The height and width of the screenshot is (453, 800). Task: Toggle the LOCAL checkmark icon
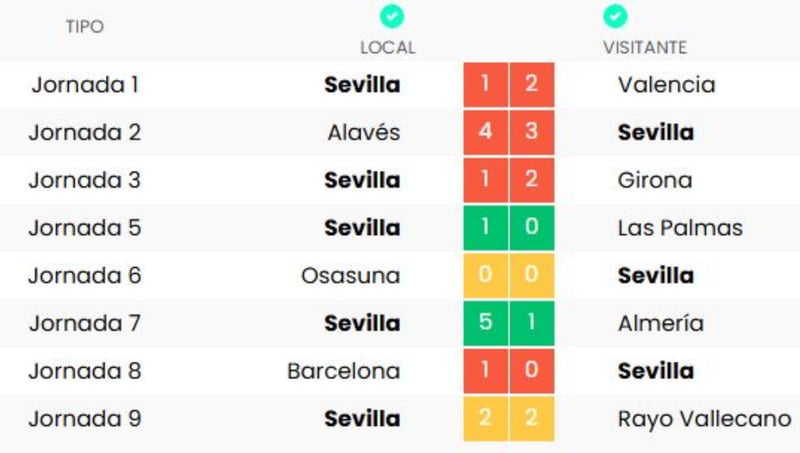pyautogui.click(x=392, y=17)
